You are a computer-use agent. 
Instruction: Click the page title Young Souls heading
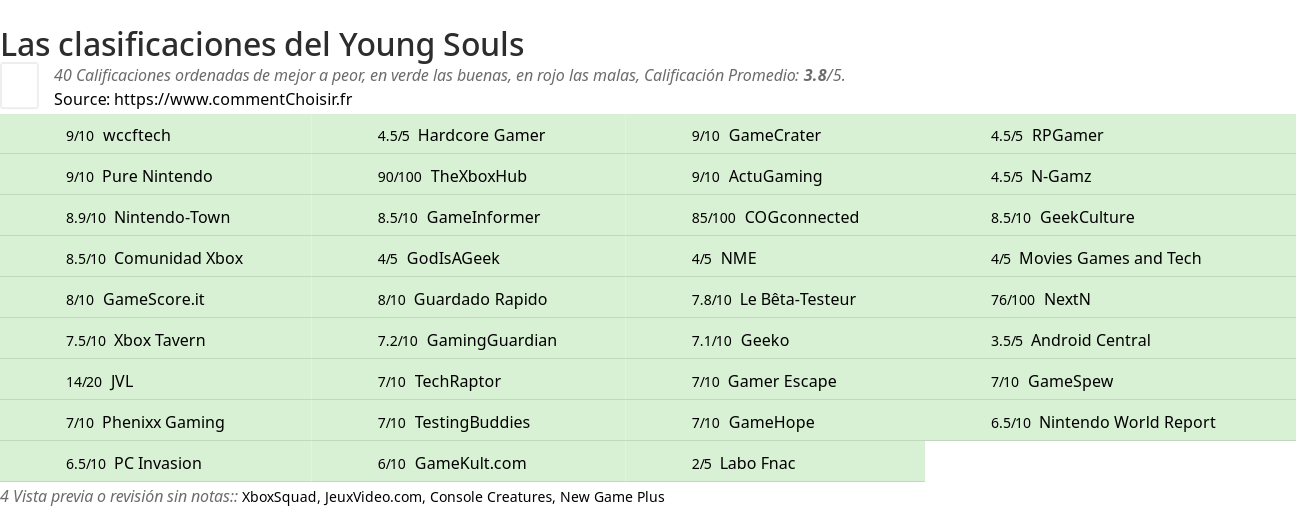click(x=262, y=44)
